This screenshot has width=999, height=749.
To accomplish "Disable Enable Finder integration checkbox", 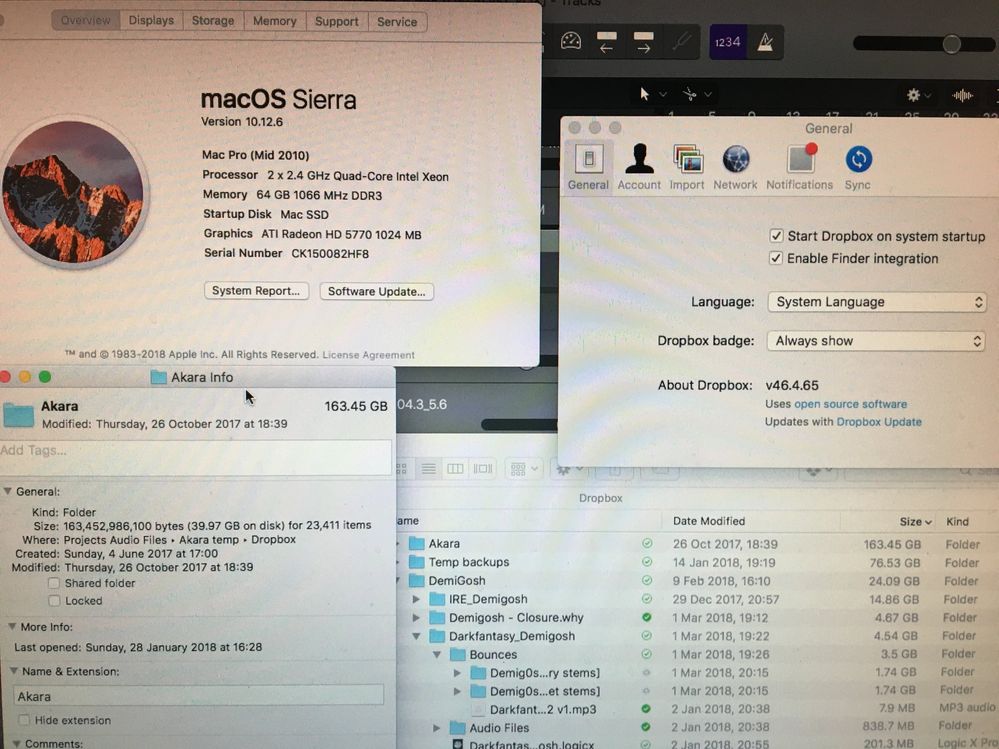I will (776, 258).
